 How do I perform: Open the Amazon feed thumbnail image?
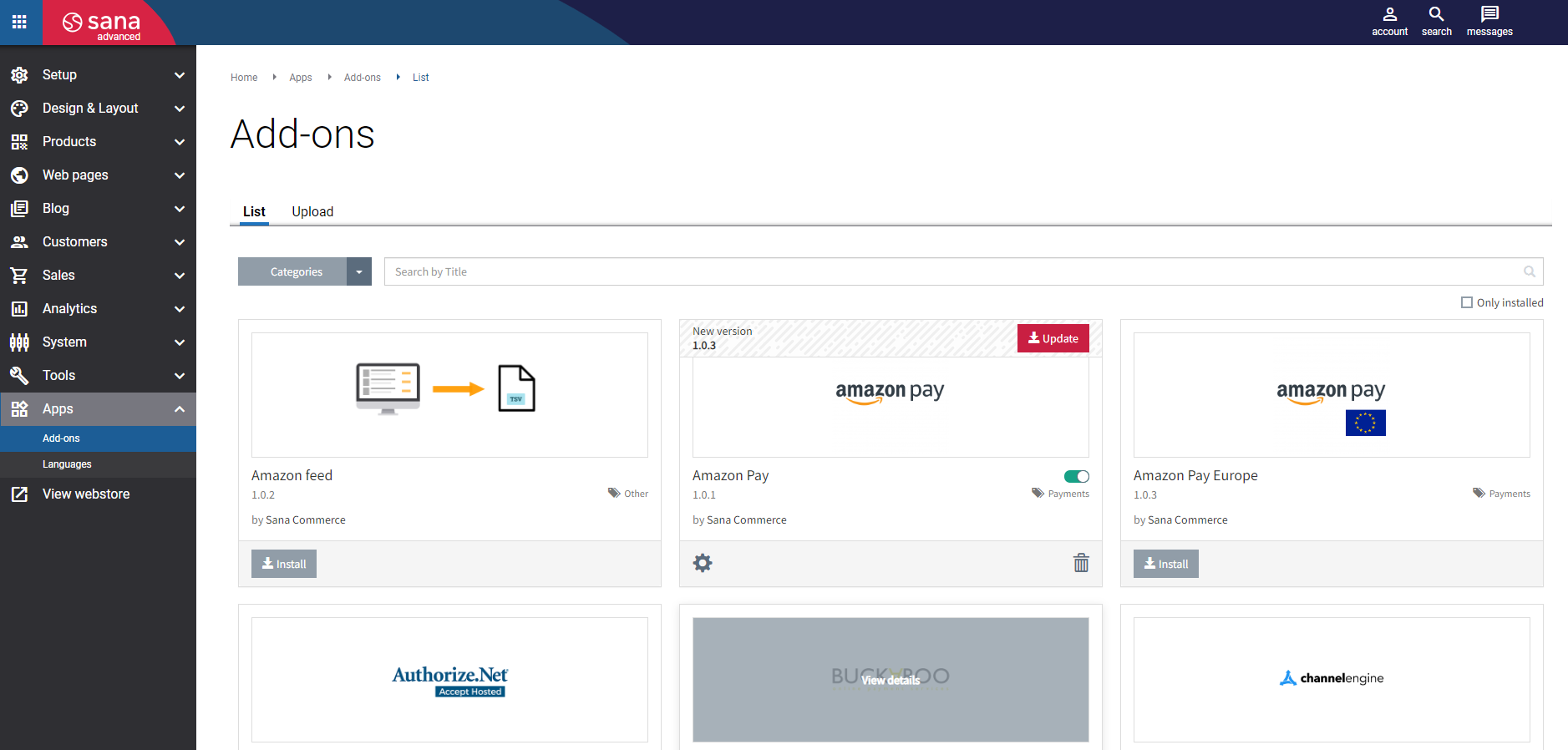[x=449, y=395]
